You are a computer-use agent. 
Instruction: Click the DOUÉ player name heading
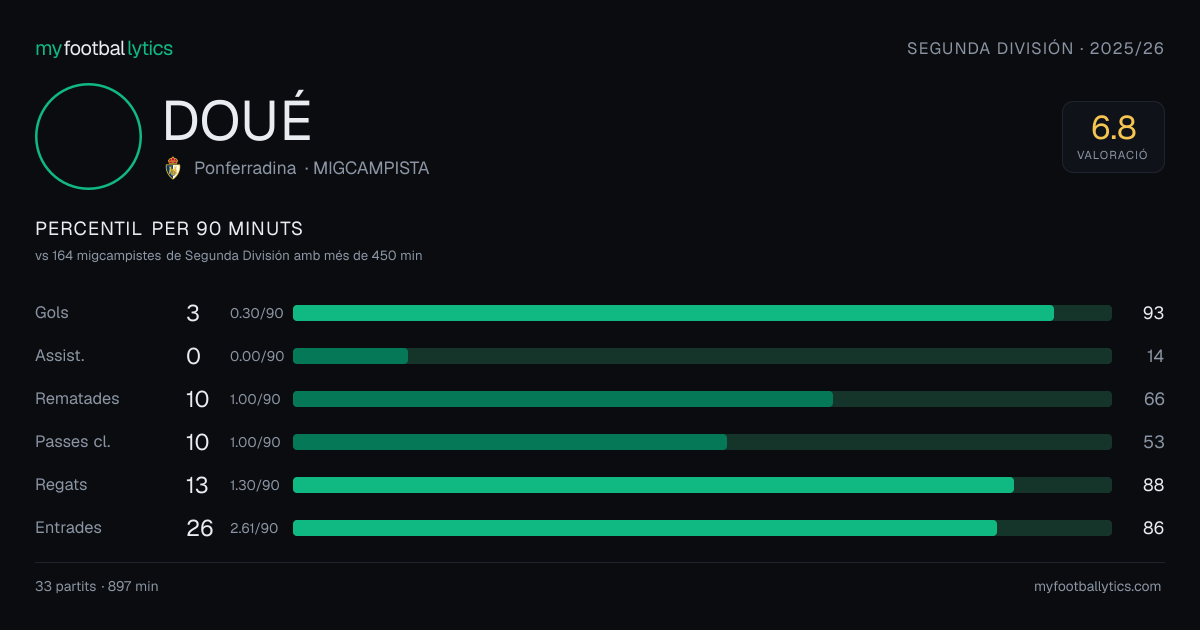point(237,120)
